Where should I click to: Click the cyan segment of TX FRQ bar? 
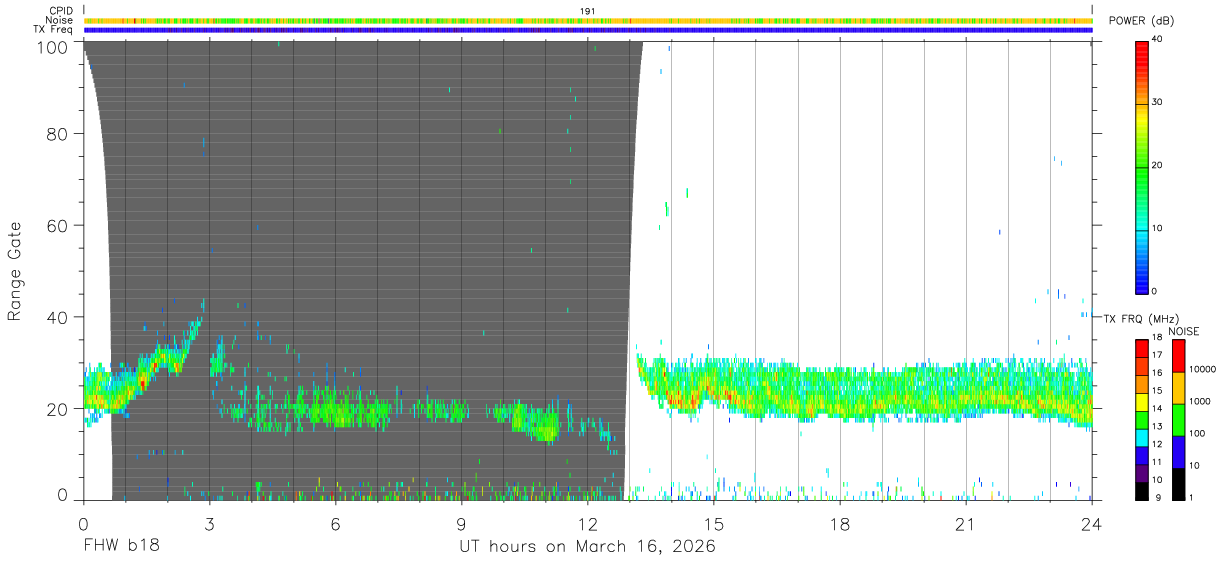1141,436
